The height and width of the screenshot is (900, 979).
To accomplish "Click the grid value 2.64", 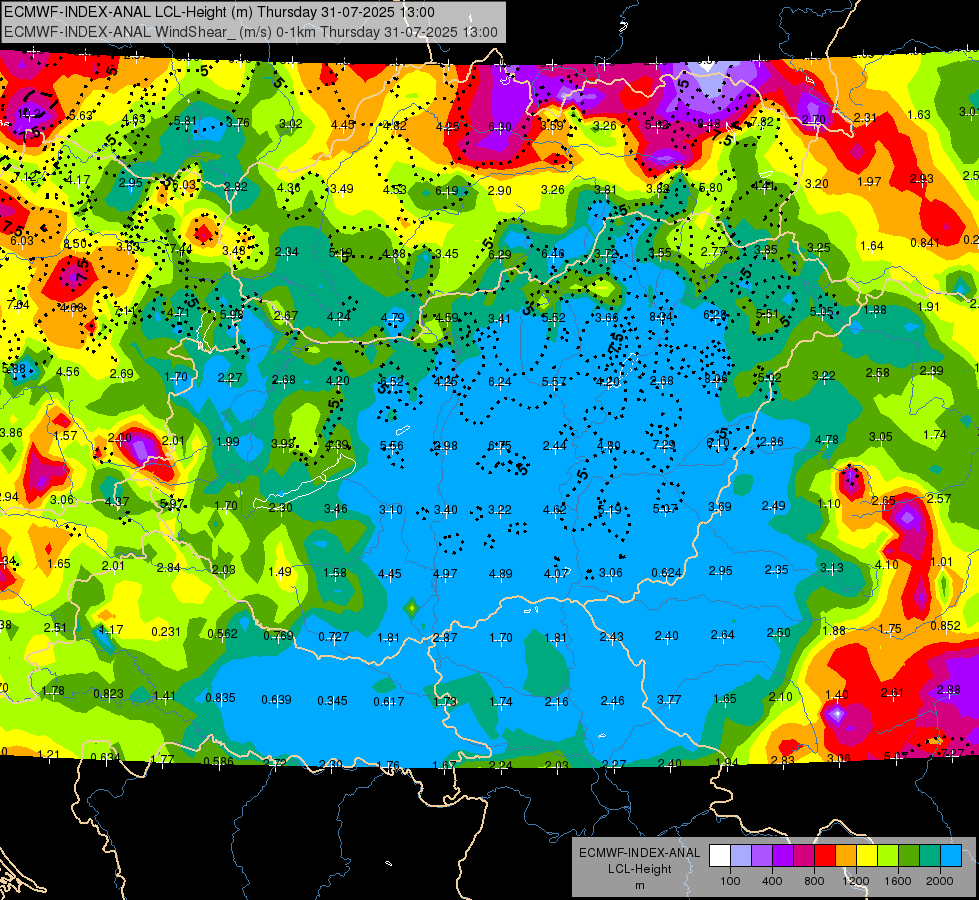I will (x=722, y=635).
